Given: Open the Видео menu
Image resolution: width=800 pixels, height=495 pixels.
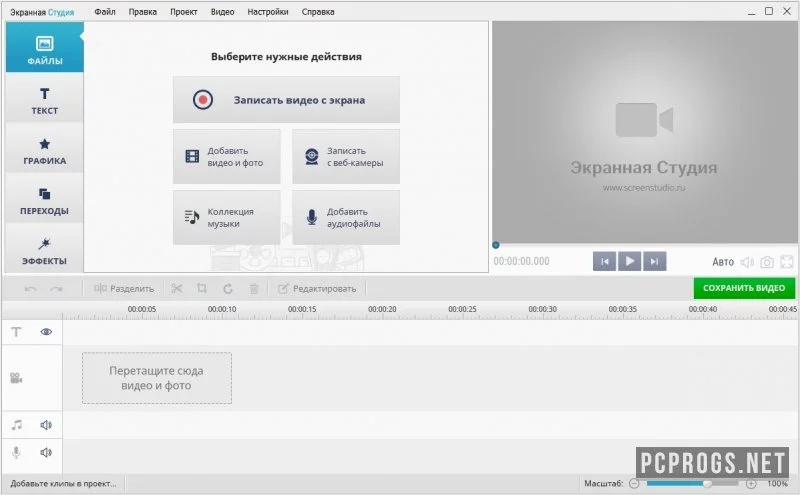Looking at the screenshot, I should tap(222, 12).
